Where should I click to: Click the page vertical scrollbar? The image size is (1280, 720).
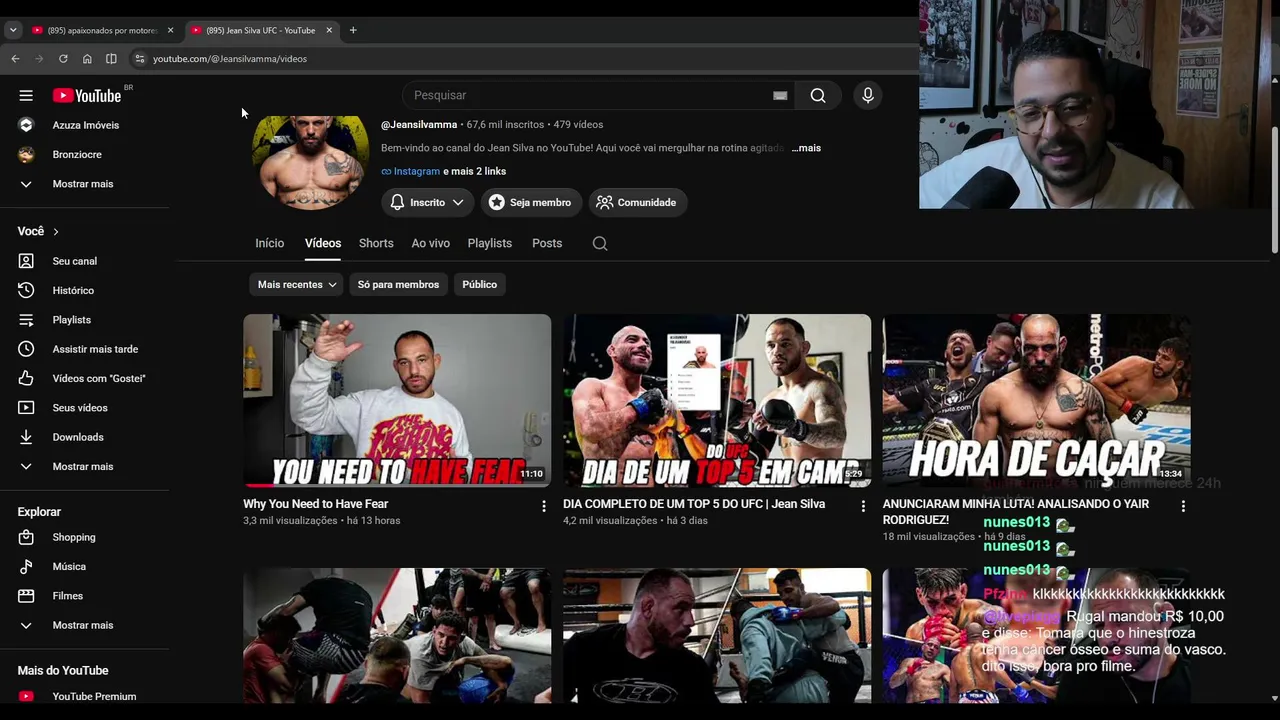pos(1274,190)
